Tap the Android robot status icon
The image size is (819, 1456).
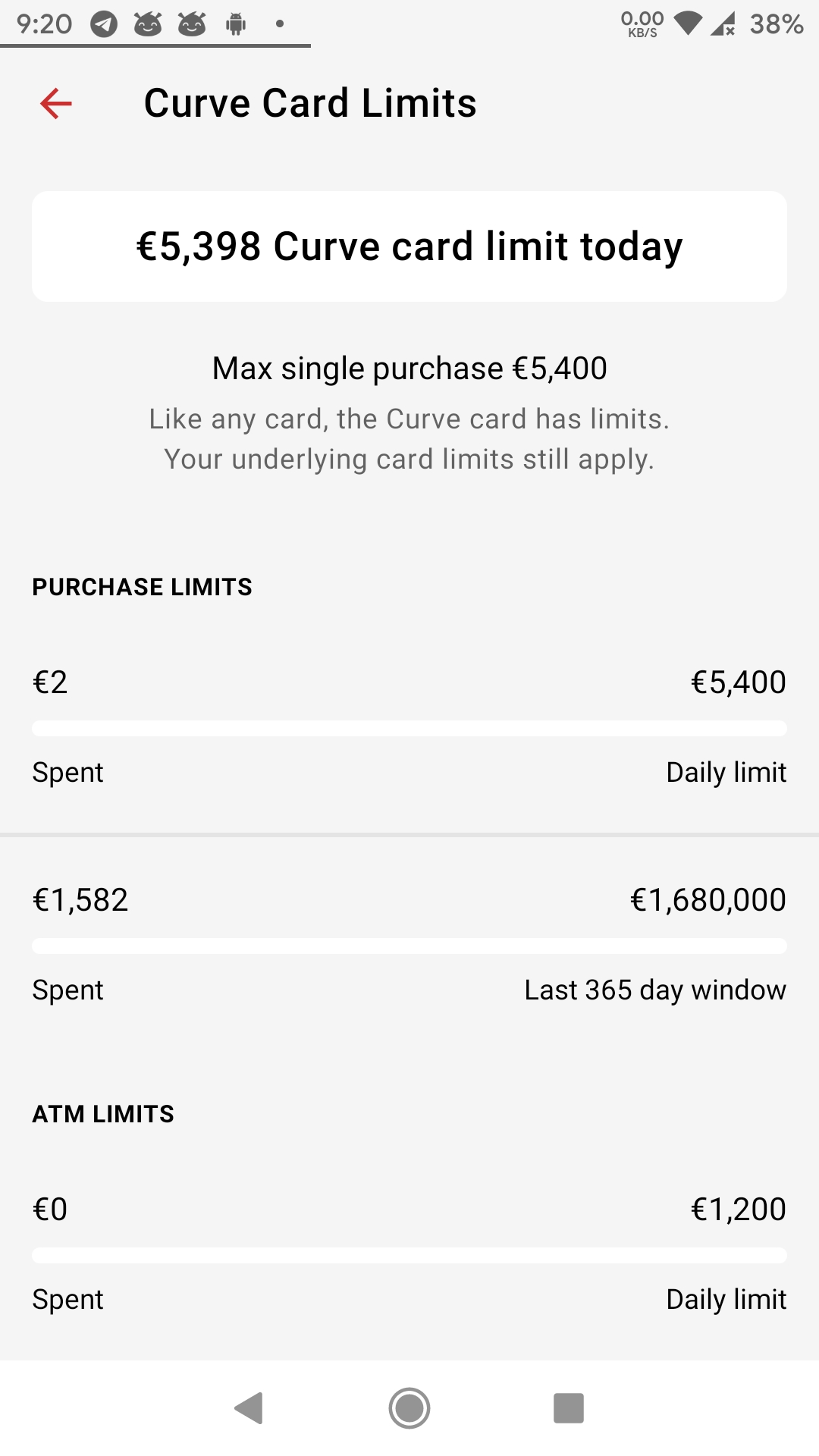coord(236,24)
